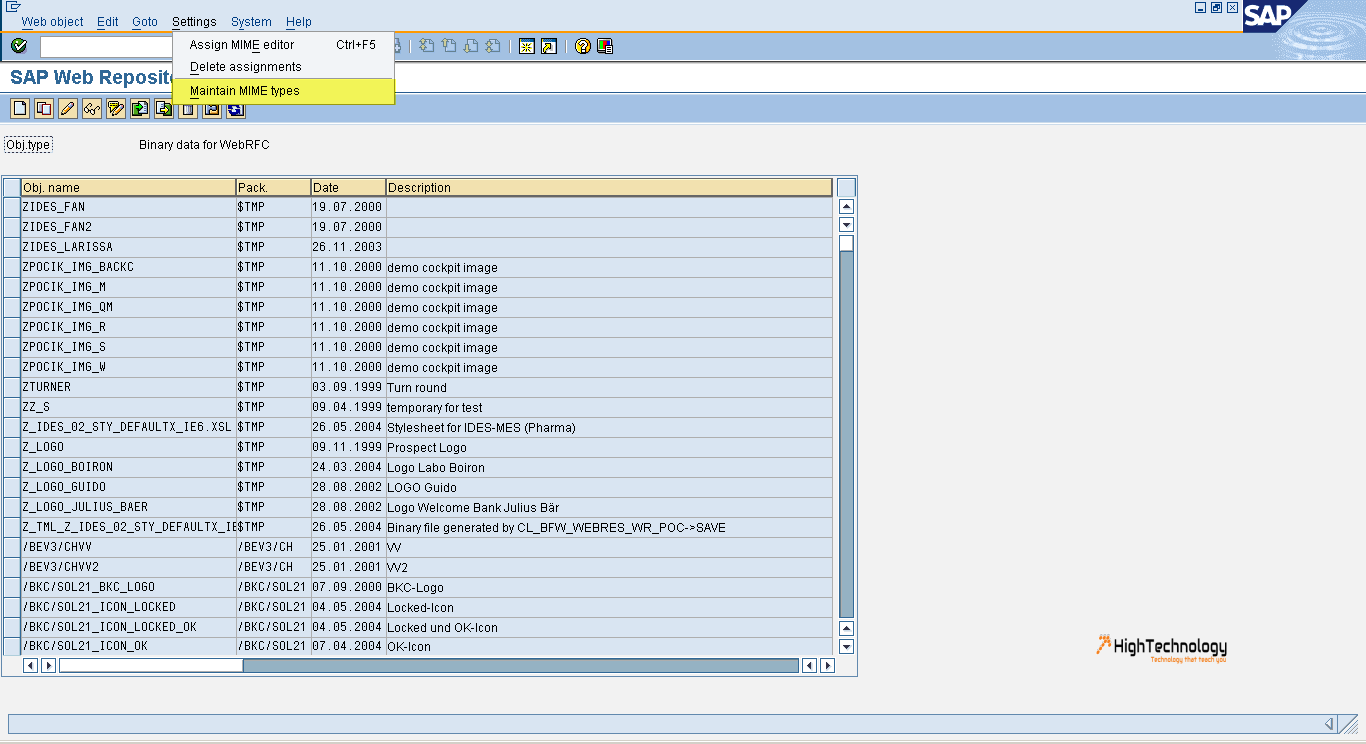Screen dimensions: 1366x744
Task: Click the date 09.11.1999 cell
Action: (348, 447)
